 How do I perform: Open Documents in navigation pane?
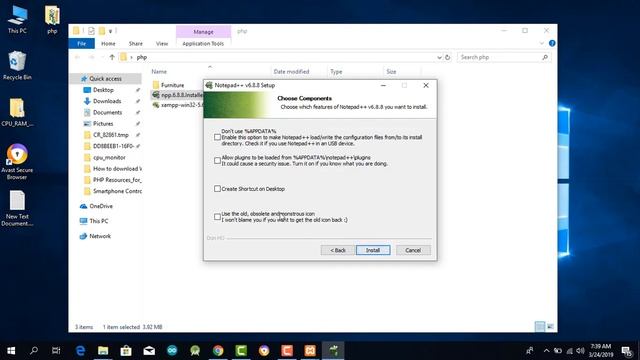[x=107, y=112]
